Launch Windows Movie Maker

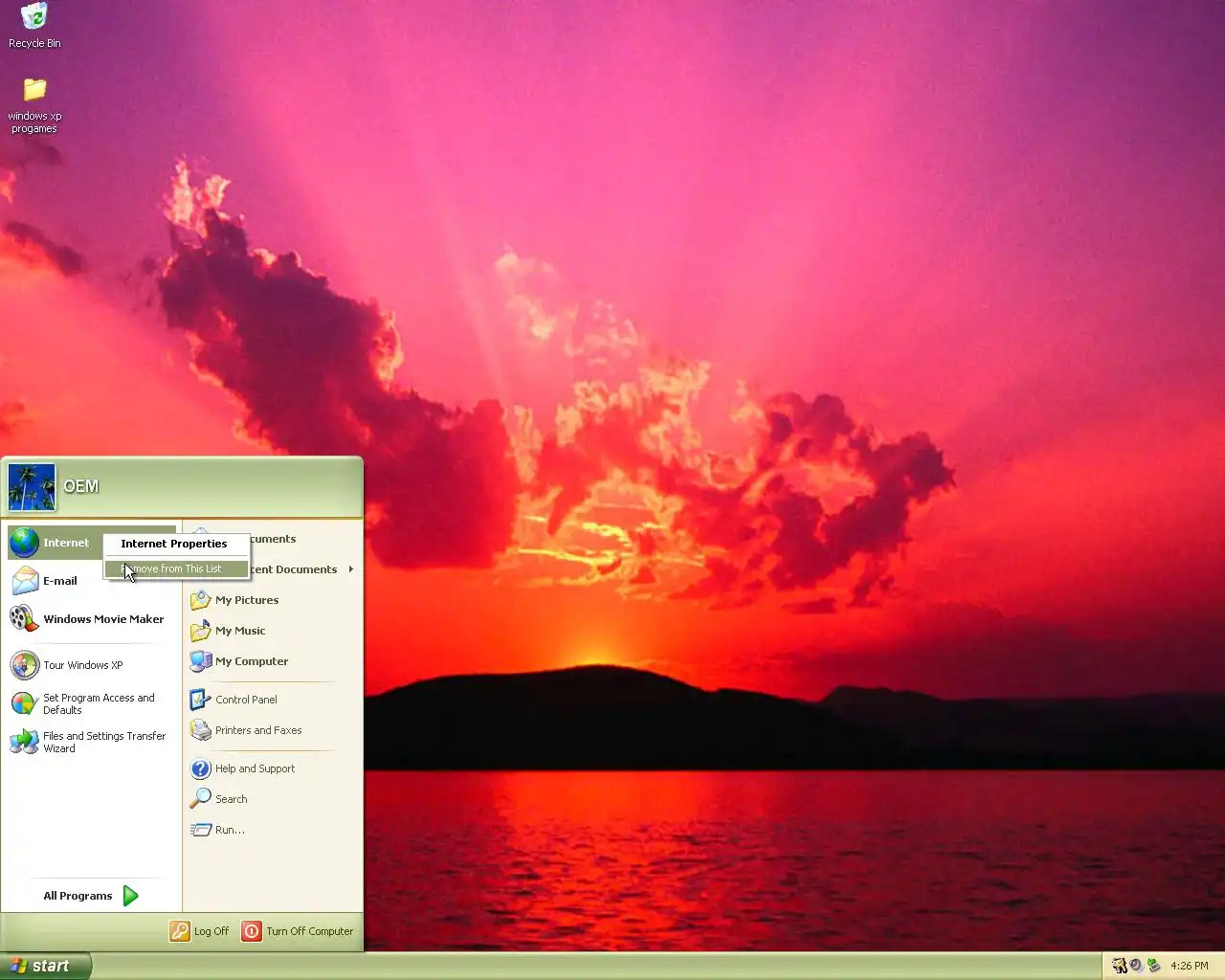(x=92, y=619)
